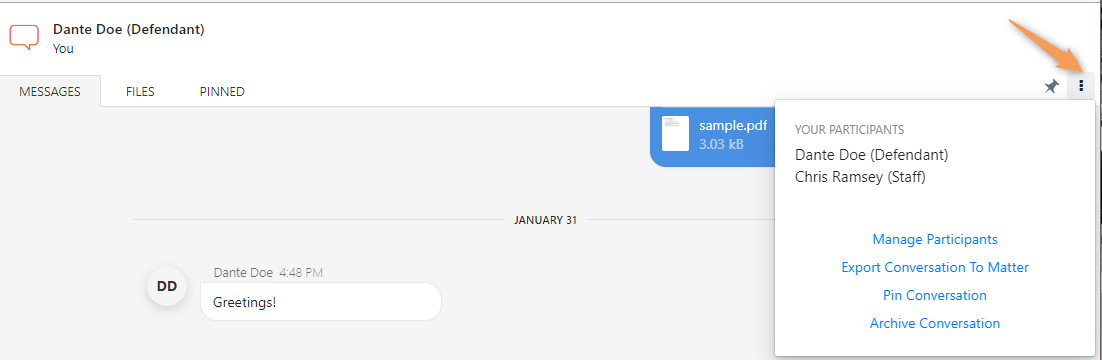The height and width of the screenshot is (360, 1102).
Task: Click the orange chat bubble conversation icon
Action: click(x=24, y=37)
